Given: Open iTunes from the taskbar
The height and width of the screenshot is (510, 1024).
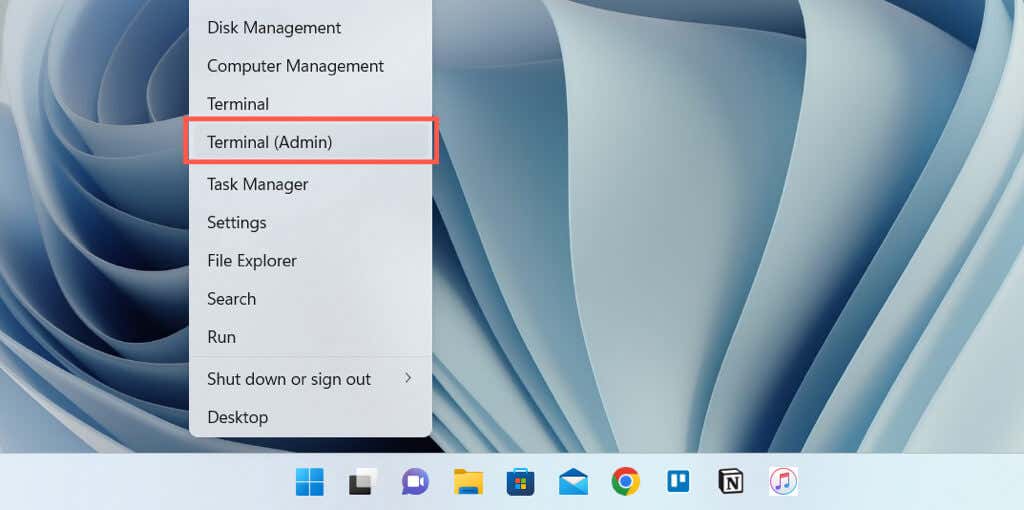Looking at the screenshot, I should tap(783, 482).
